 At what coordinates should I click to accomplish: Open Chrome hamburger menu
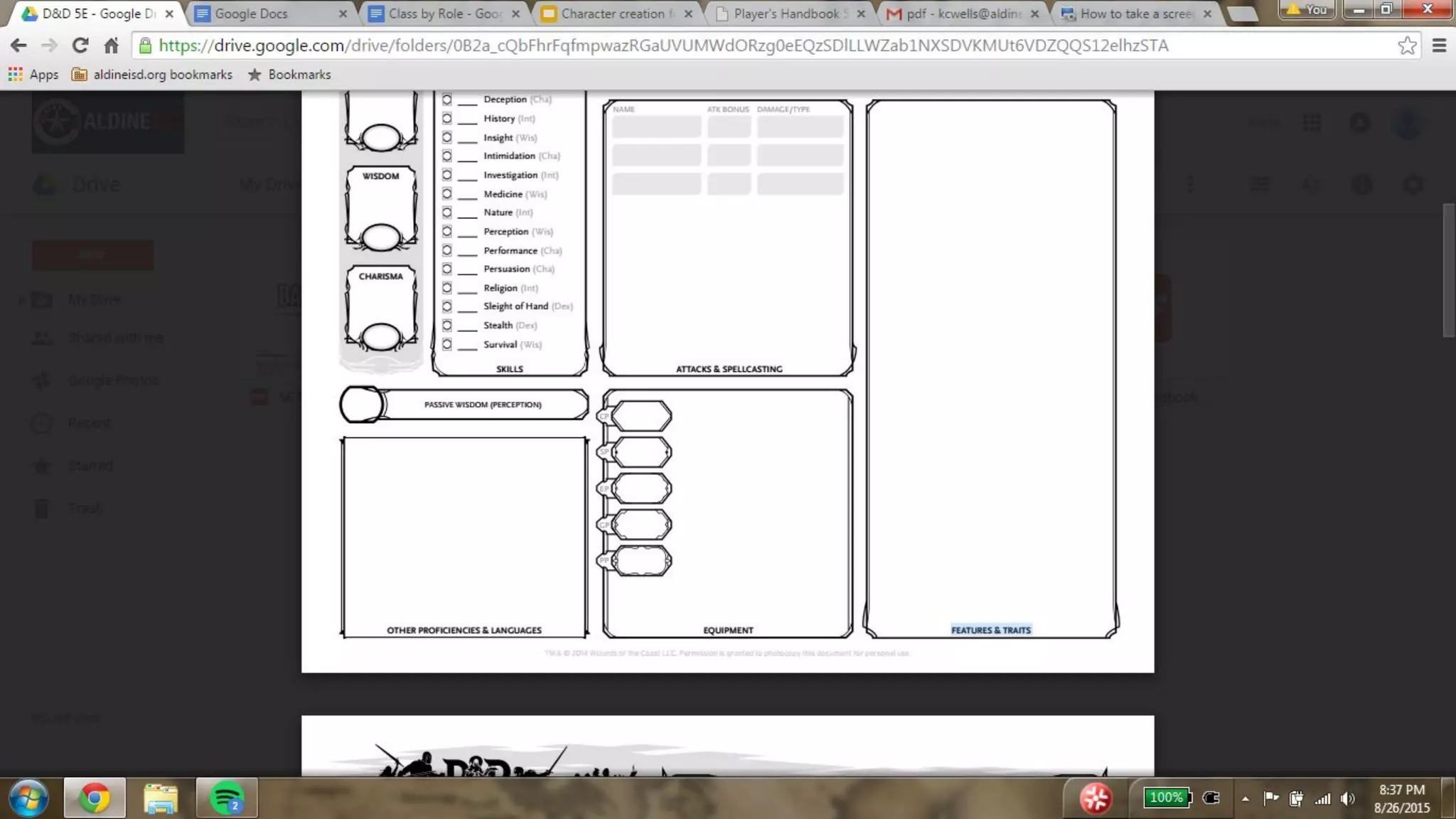pos(1440,45)
